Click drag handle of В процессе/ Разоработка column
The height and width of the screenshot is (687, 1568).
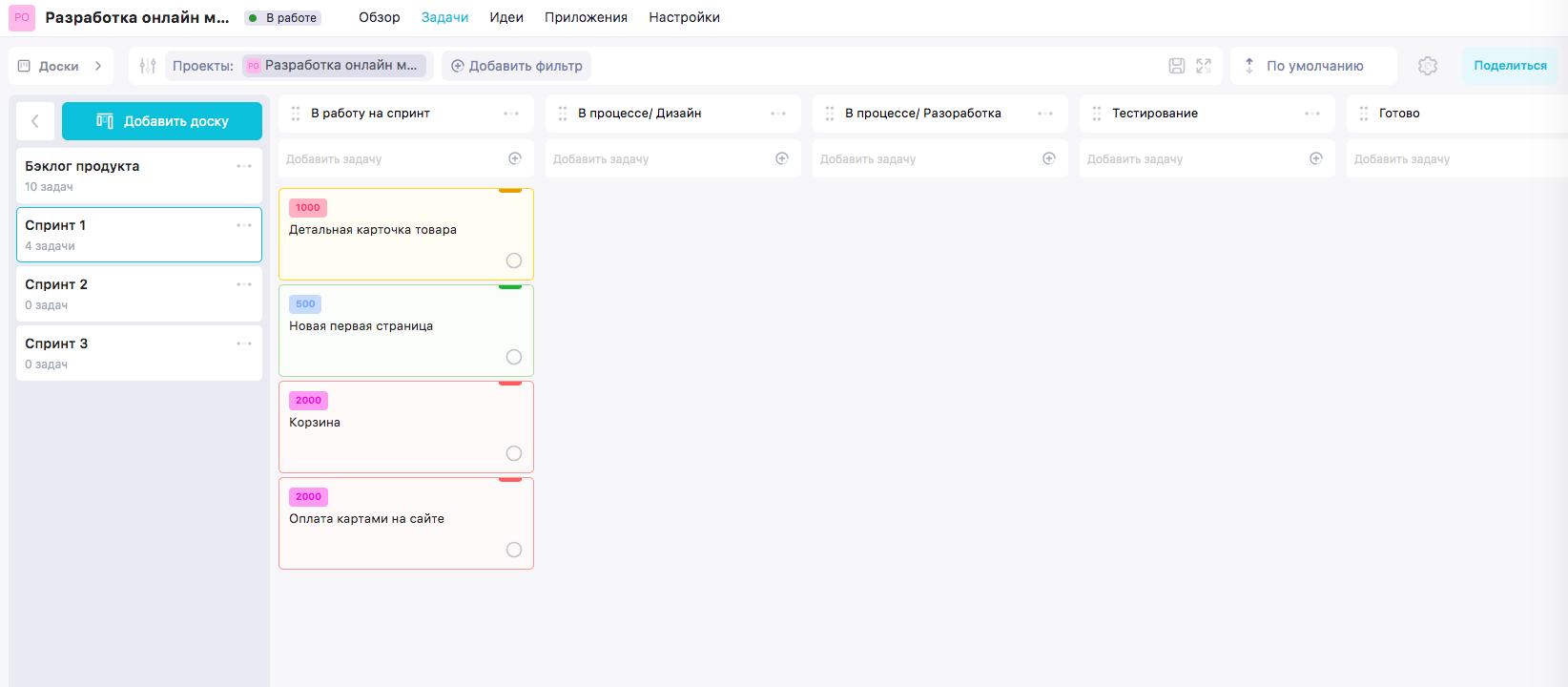pos(830,114)
